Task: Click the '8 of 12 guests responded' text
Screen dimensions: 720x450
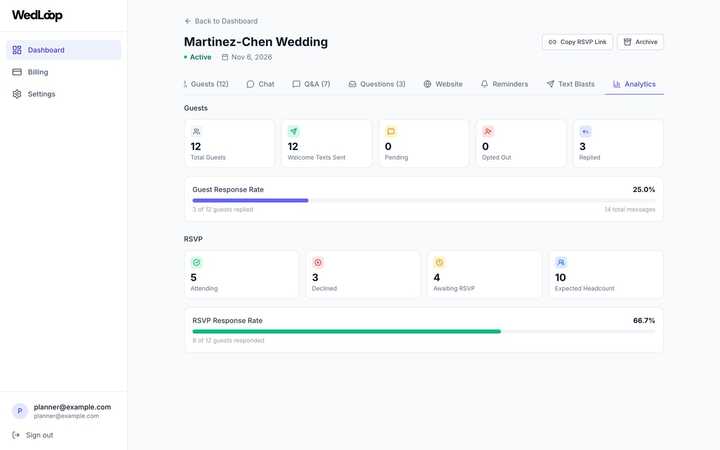Action: [228, 341]
